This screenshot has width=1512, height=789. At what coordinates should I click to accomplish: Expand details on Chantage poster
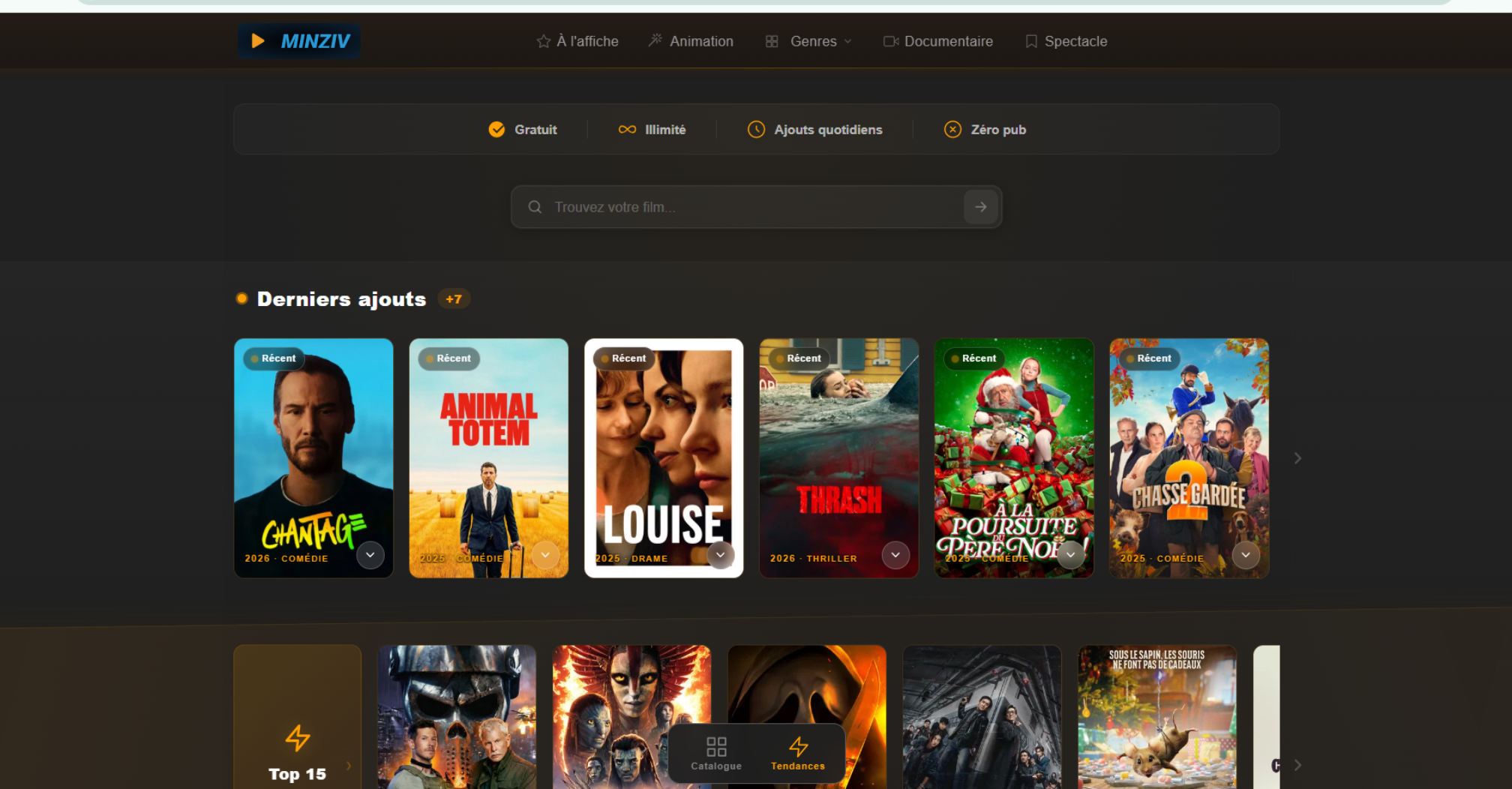(370, 555)
